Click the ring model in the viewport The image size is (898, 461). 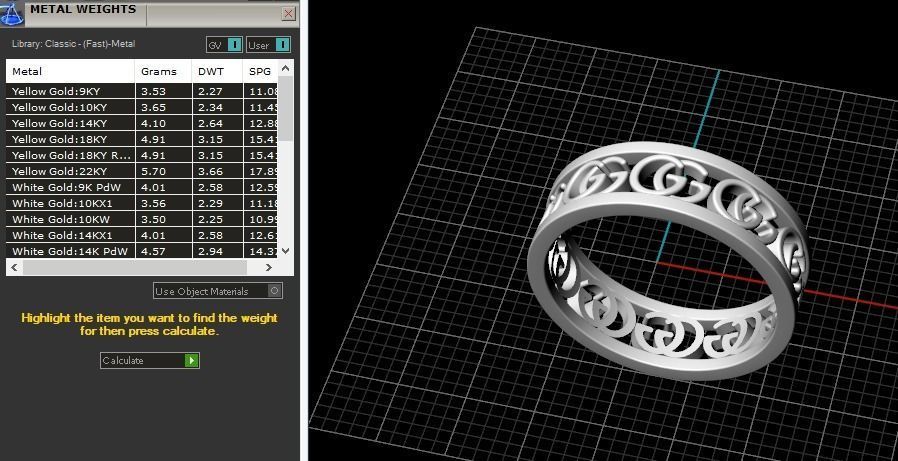pos(667,261)
